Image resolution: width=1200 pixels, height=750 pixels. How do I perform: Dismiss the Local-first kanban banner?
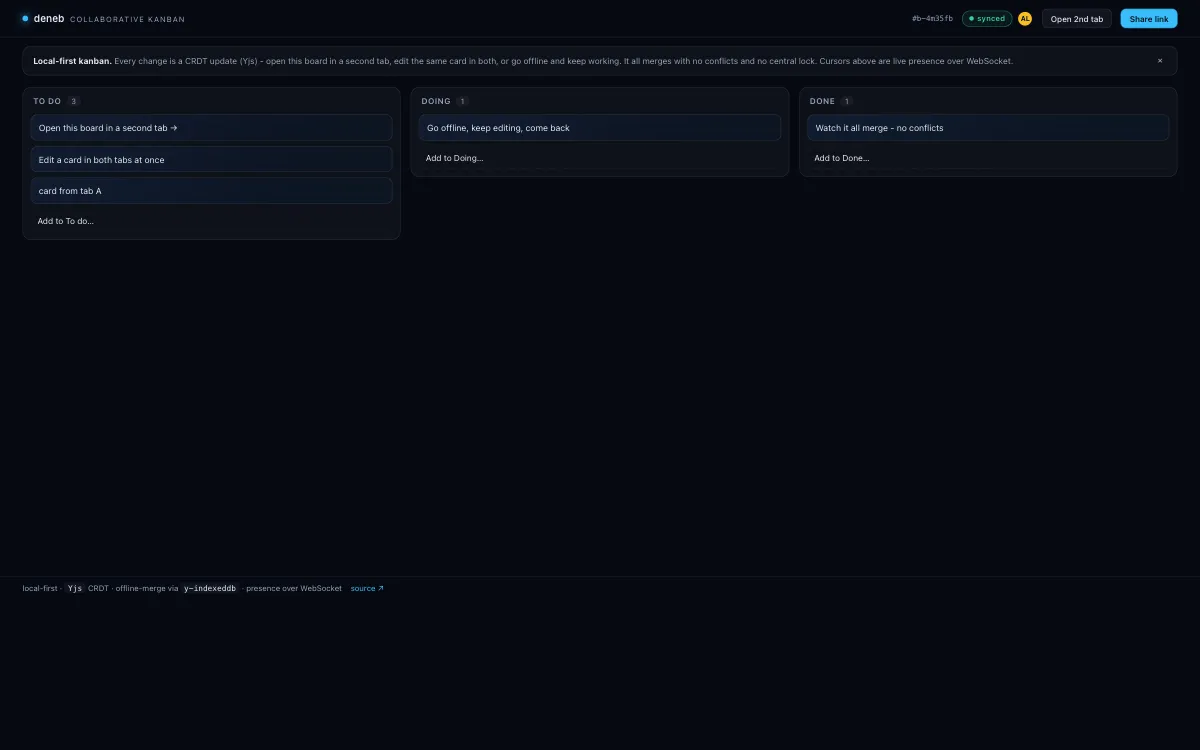pyautogui.click(x=1160, y=61)
